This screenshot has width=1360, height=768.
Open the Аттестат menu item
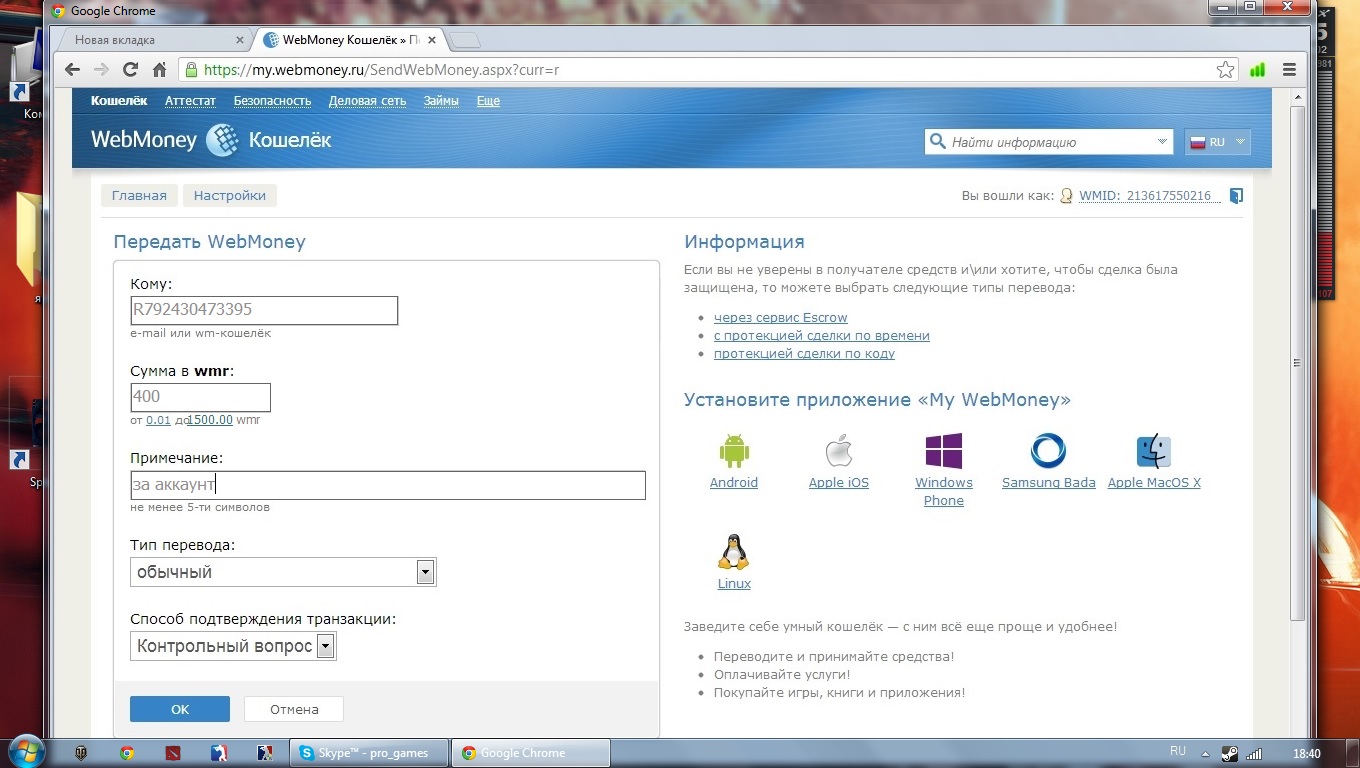point(190,101)
